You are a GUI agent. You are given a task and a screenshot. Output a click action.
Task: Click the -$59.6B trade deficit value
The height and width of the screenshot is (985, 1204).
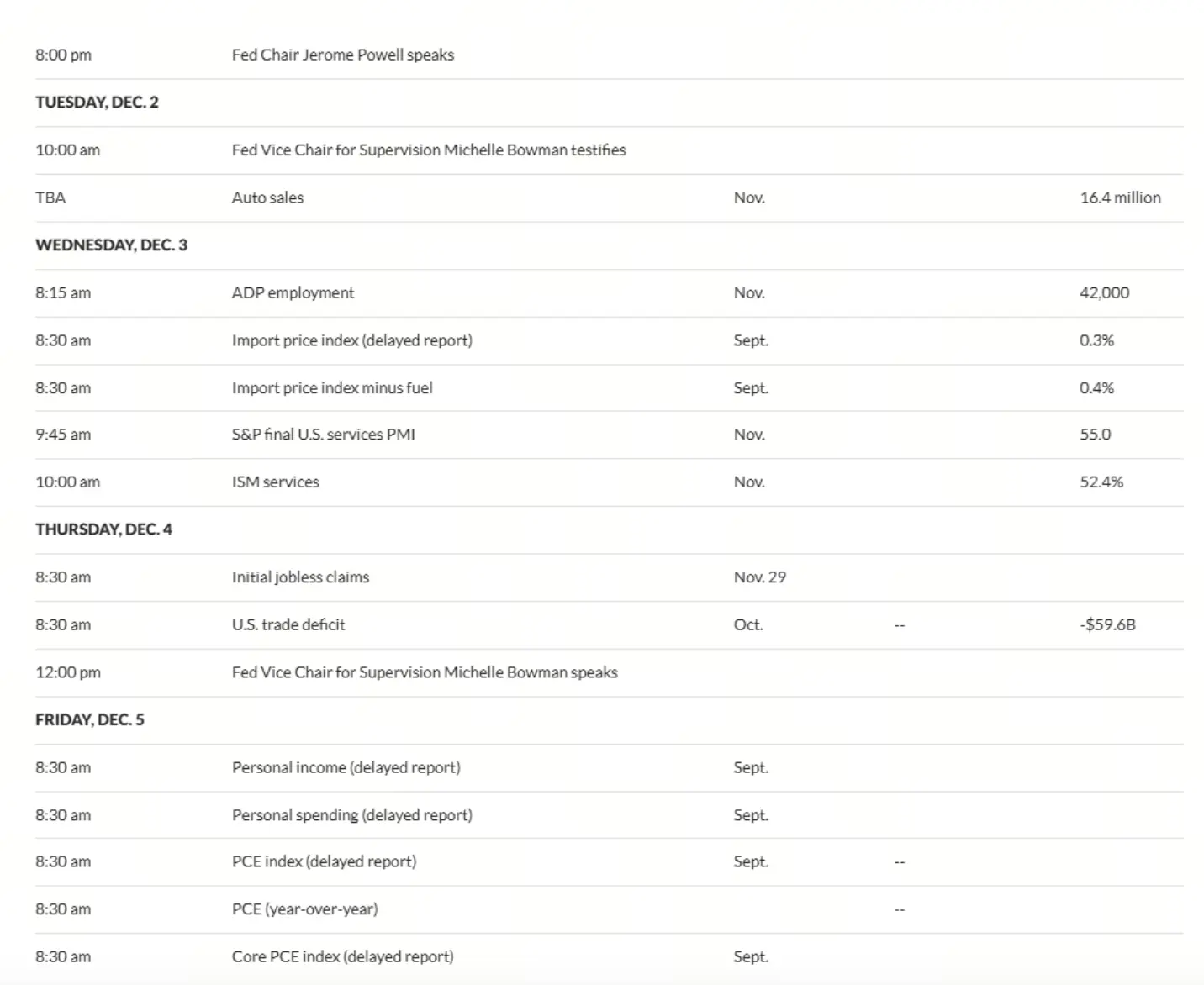pos(1107,624)
